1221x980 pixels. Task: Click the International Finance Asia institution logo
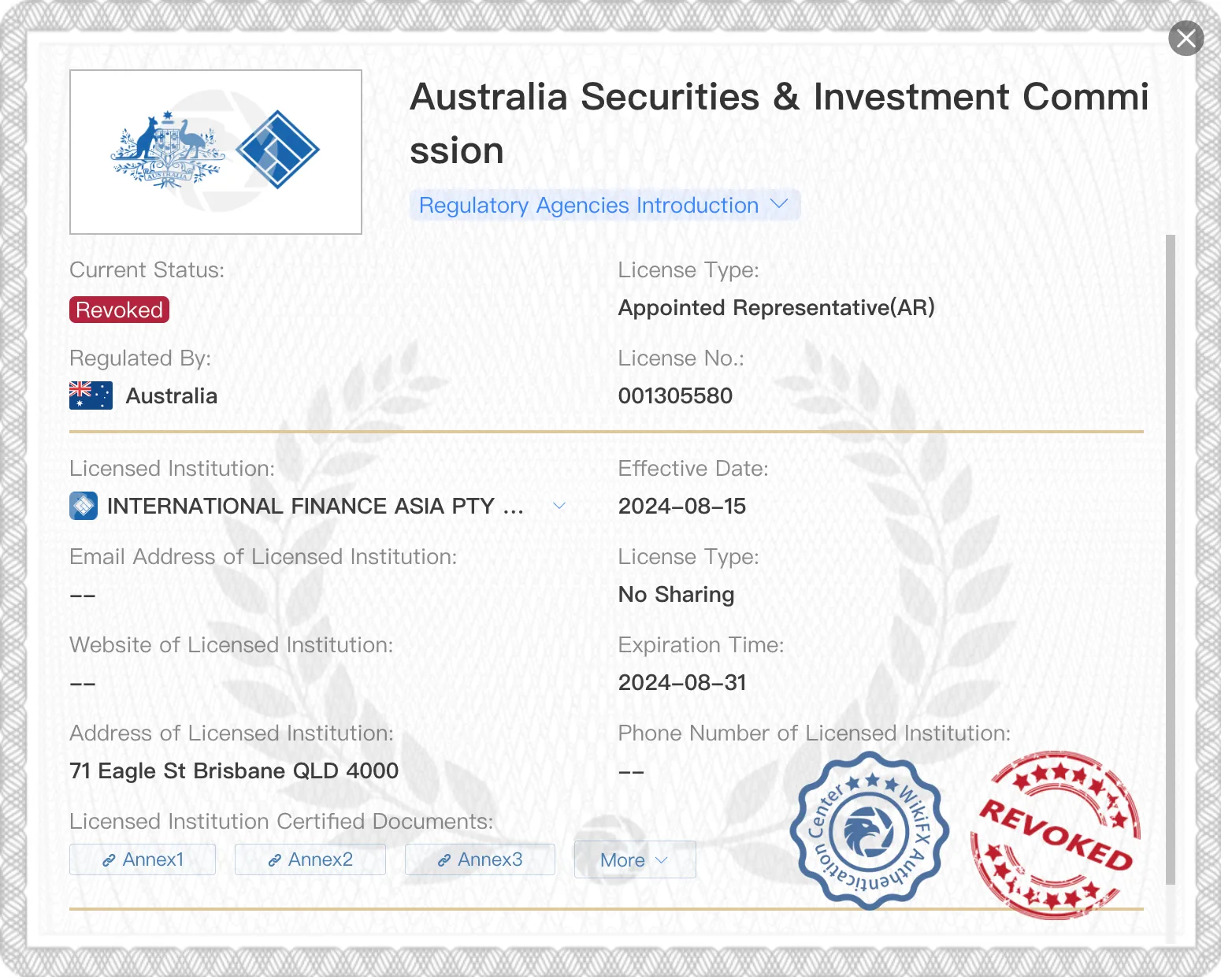coord(84,506)
